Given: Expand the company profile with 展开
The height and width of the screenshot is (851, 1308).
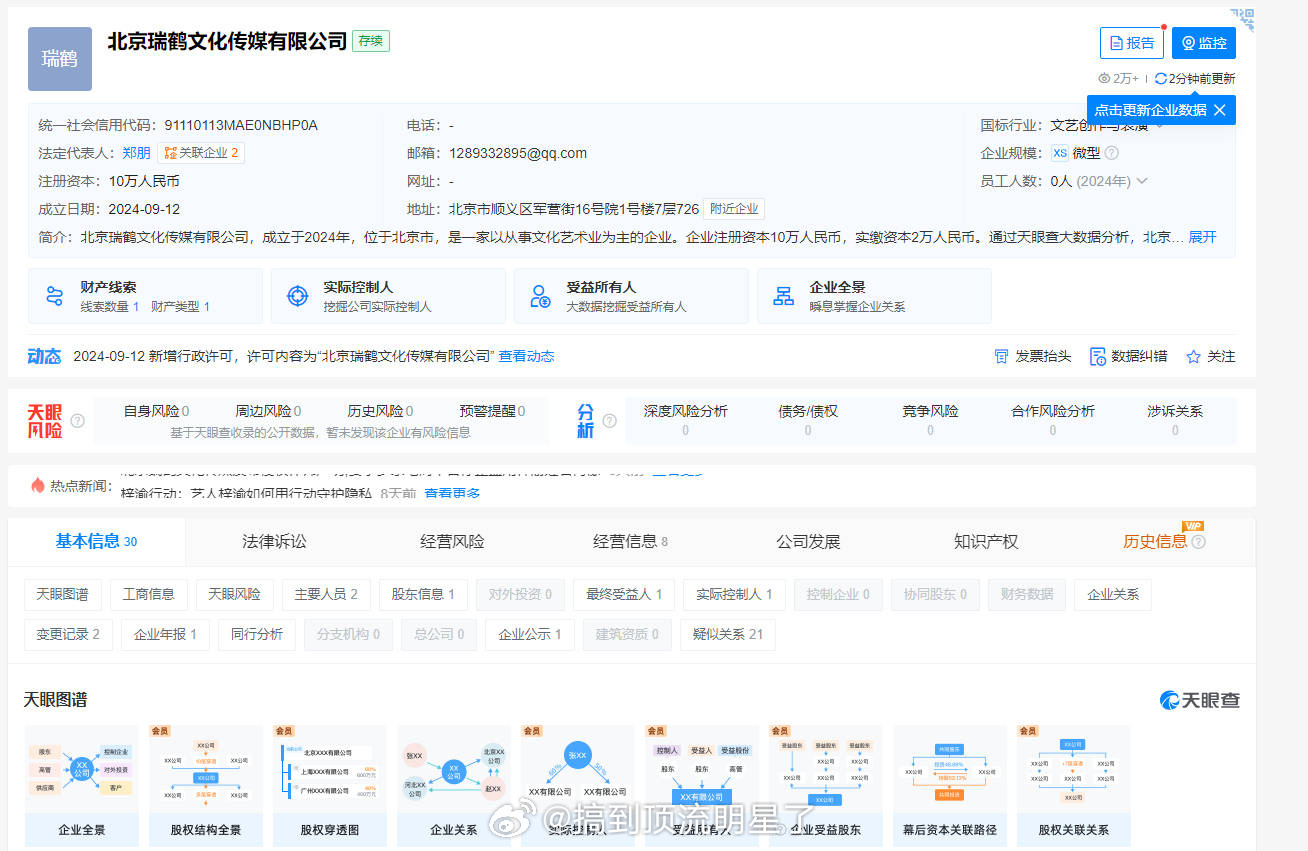Looking at the screenshot, I should (1202, 237).
